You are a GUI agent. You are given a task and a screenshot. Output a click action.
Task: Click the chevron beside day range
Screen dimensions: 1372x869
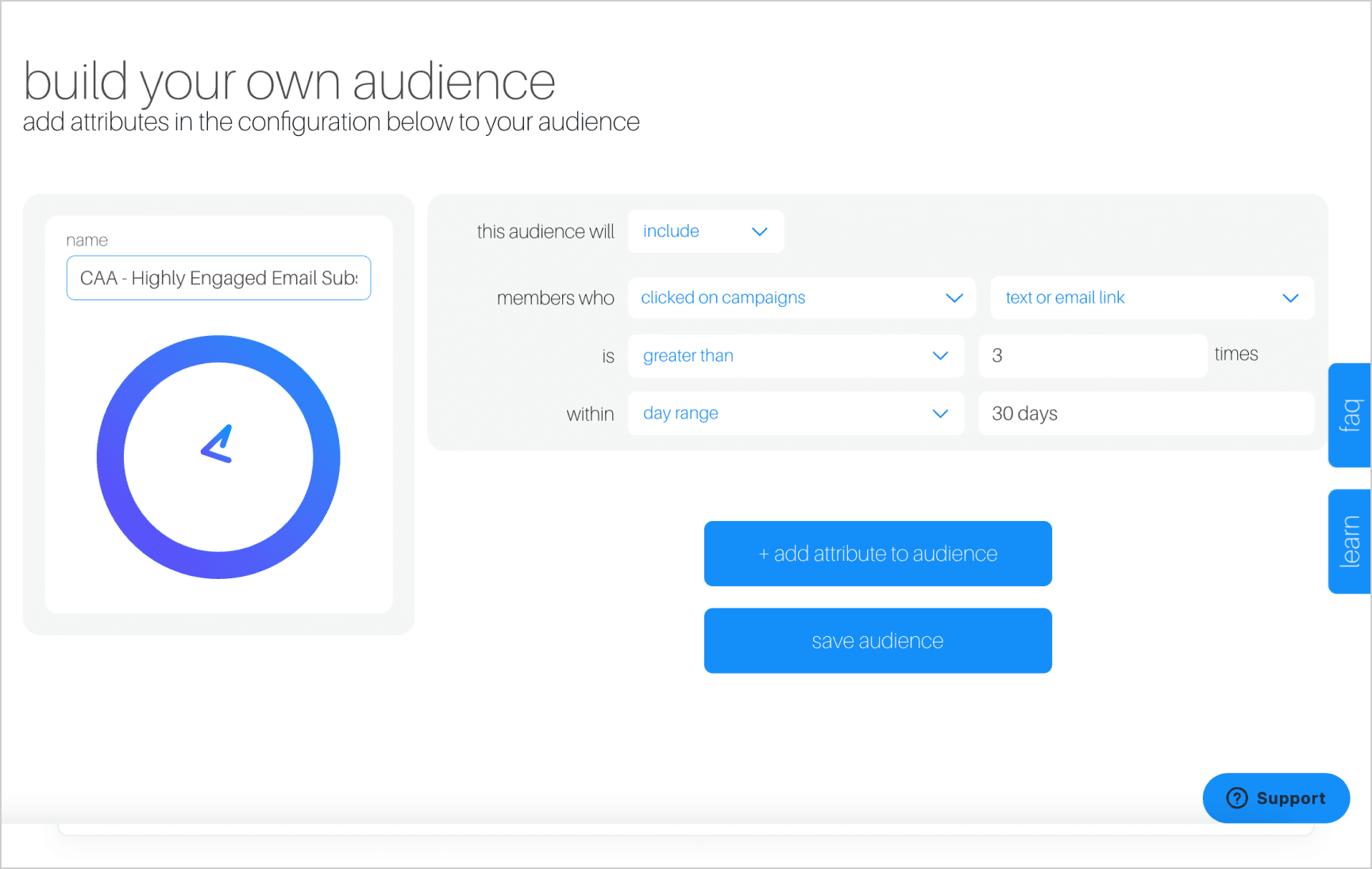coord(940,414)
